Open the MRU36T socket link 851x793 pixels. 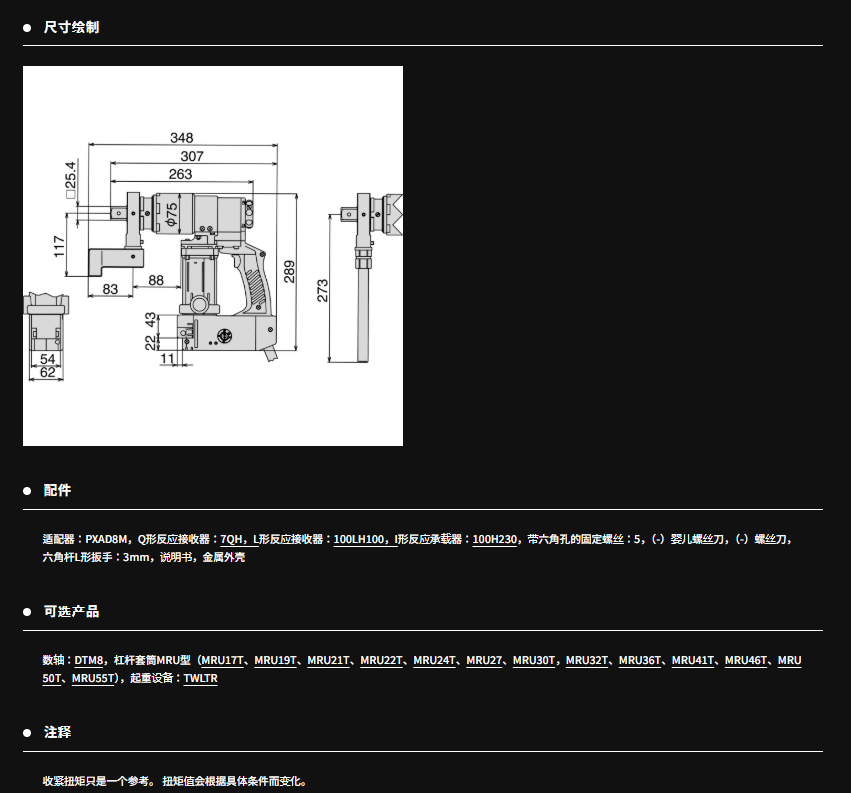[x=640, y=661]
